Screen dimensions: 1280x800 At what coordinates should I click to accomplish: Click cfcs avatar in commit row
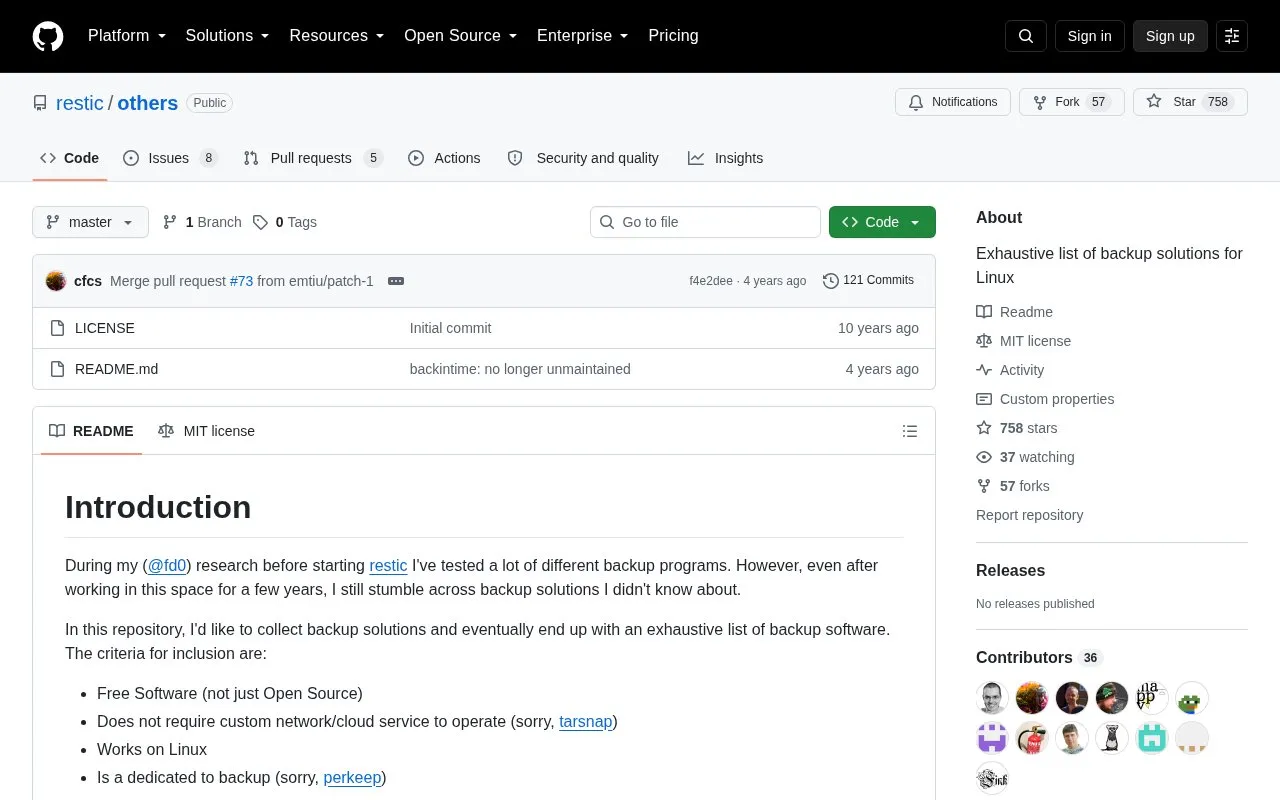point(56,281)
